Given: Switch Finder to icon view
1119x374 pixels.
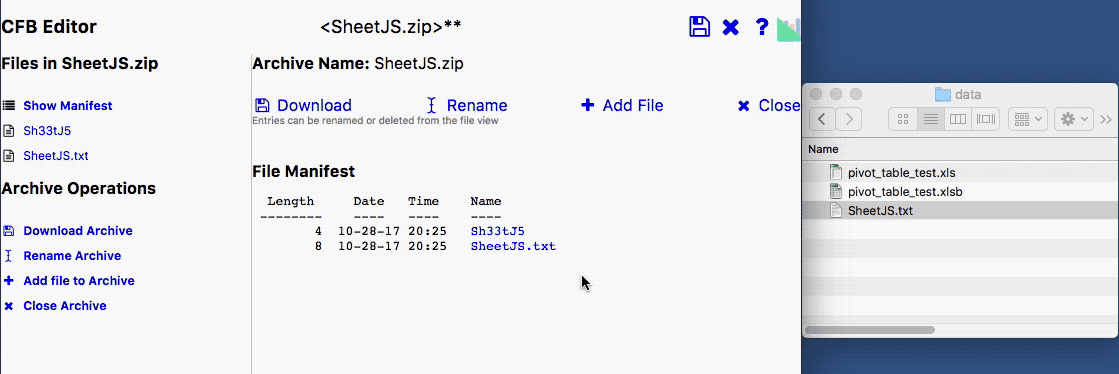Looking at the screenshot, I should 902,118.
